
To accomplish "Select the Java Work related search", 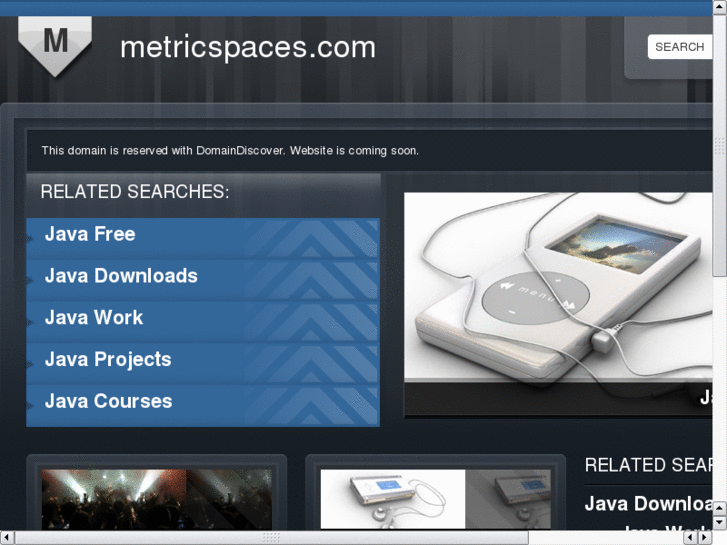I will pos(203,321).
